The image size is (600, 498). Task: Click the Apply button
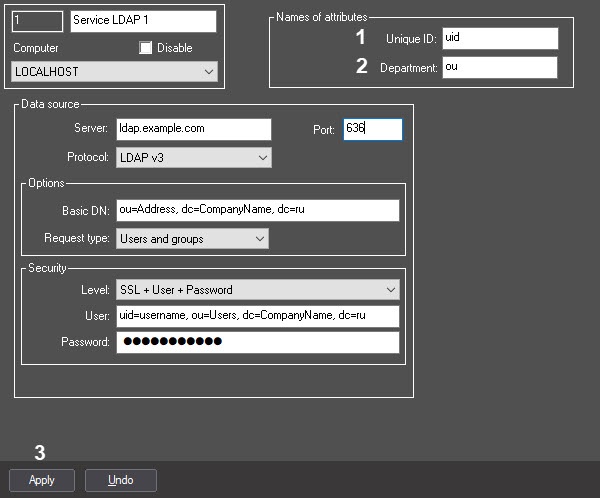(x=42, y=480)
